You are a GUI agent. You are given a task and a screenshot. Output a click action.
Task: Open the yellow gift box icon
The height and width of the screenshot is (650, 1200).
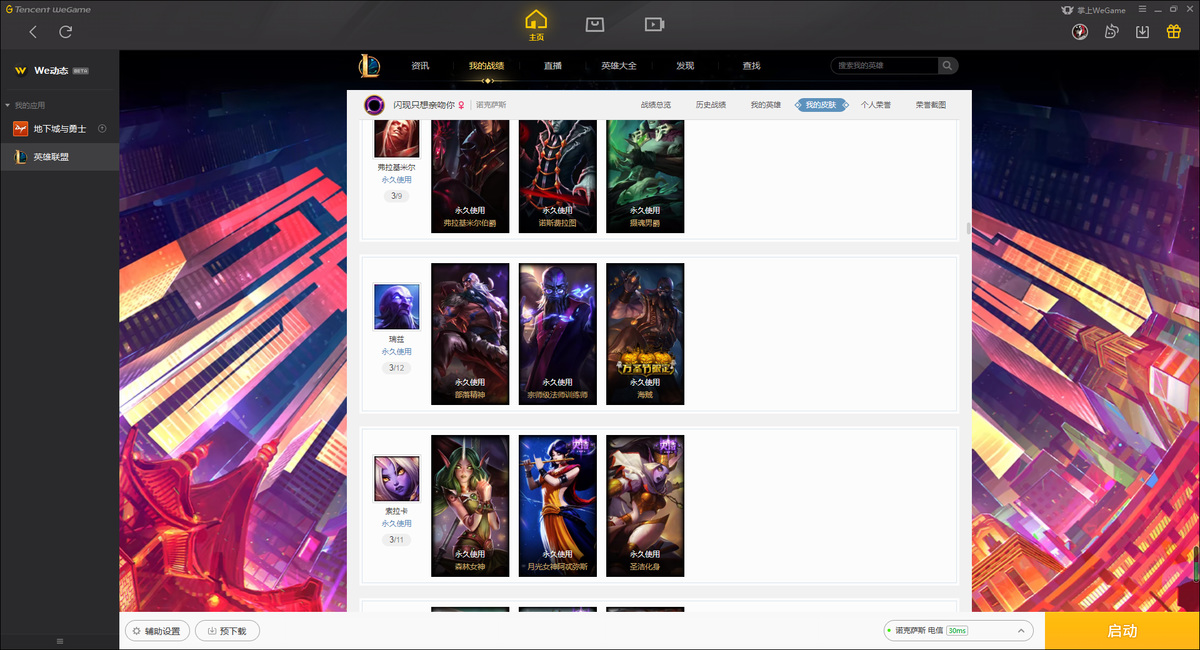(x=1174, y=31)
